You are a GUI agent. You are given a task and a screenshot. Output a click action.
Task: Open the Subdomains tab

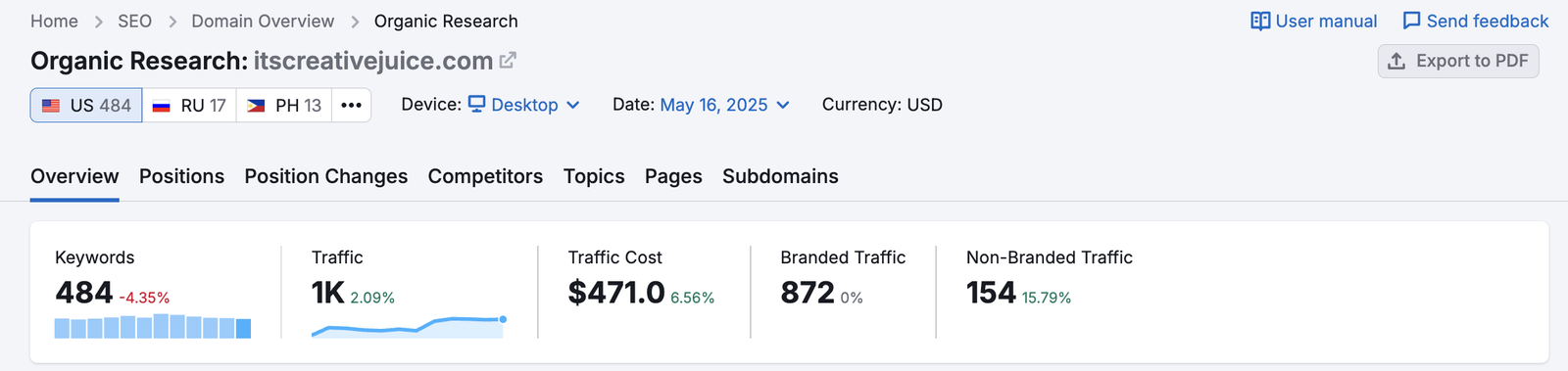point(780,176)
